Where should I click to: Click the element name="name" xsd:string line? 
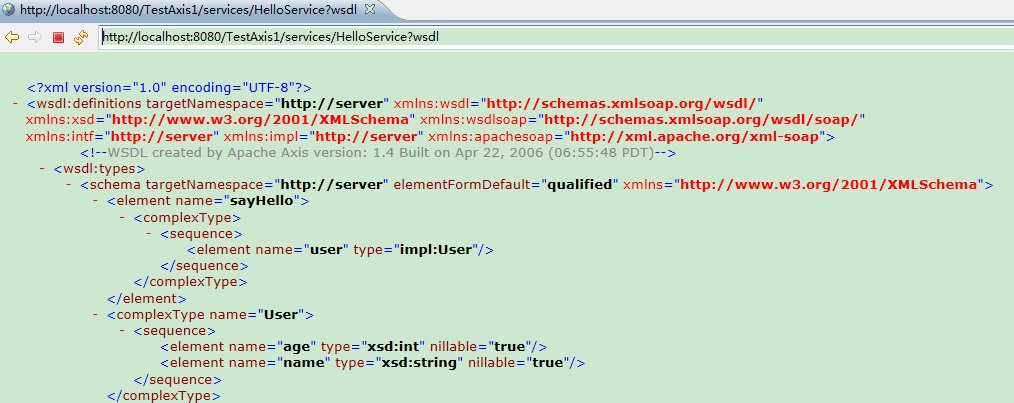(372, 363)
